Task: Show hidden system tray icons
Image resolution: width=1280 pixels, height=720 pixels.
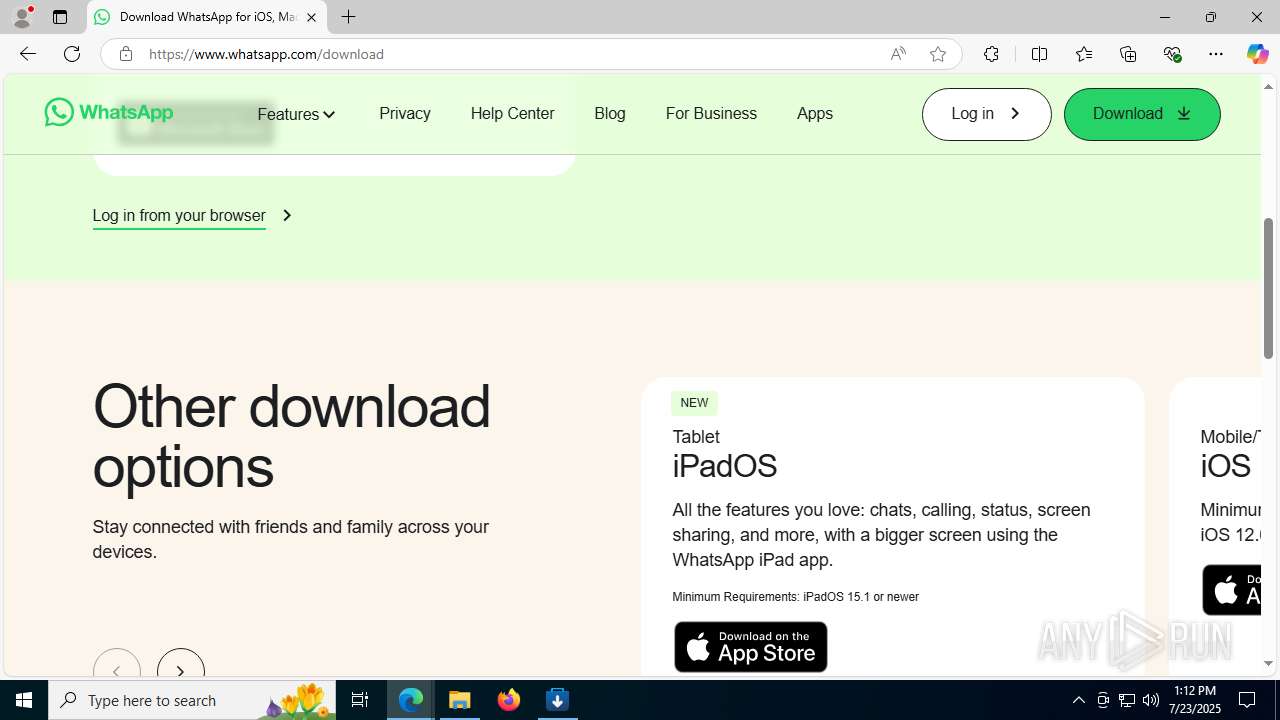Action: pos(1078,700)
